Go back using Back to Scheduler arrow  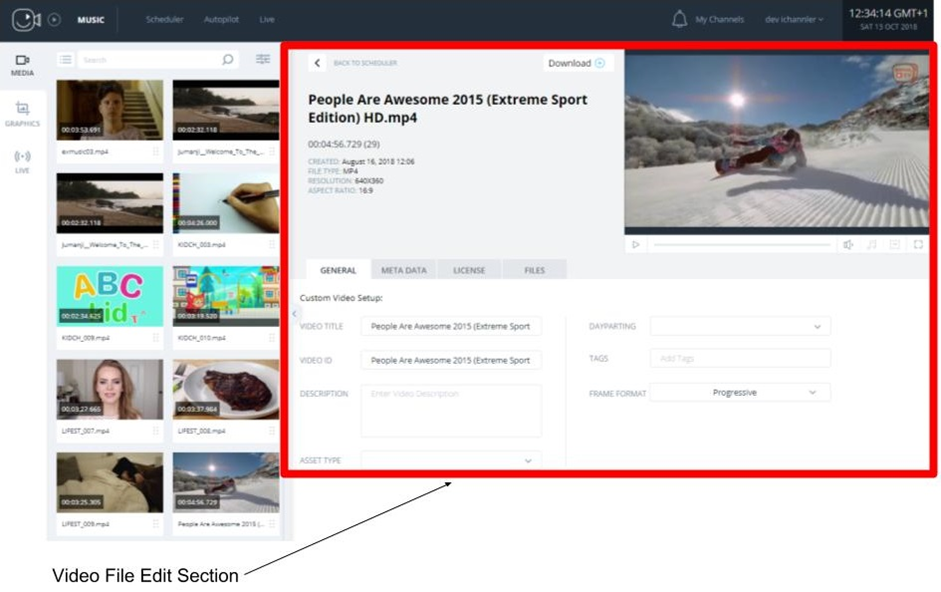(318, 63)
